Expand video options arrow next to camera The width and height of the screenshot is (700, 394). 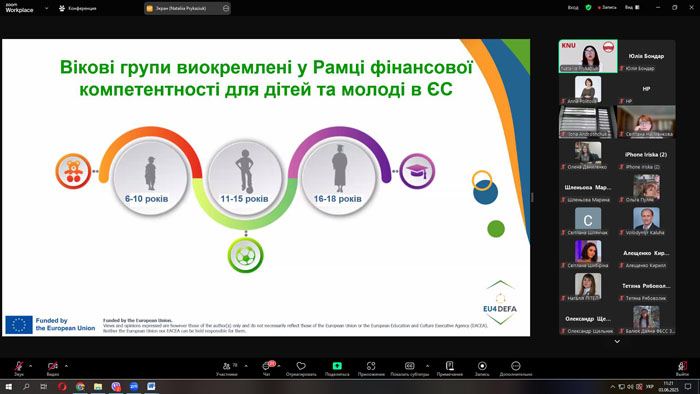(x=66, y=366)
